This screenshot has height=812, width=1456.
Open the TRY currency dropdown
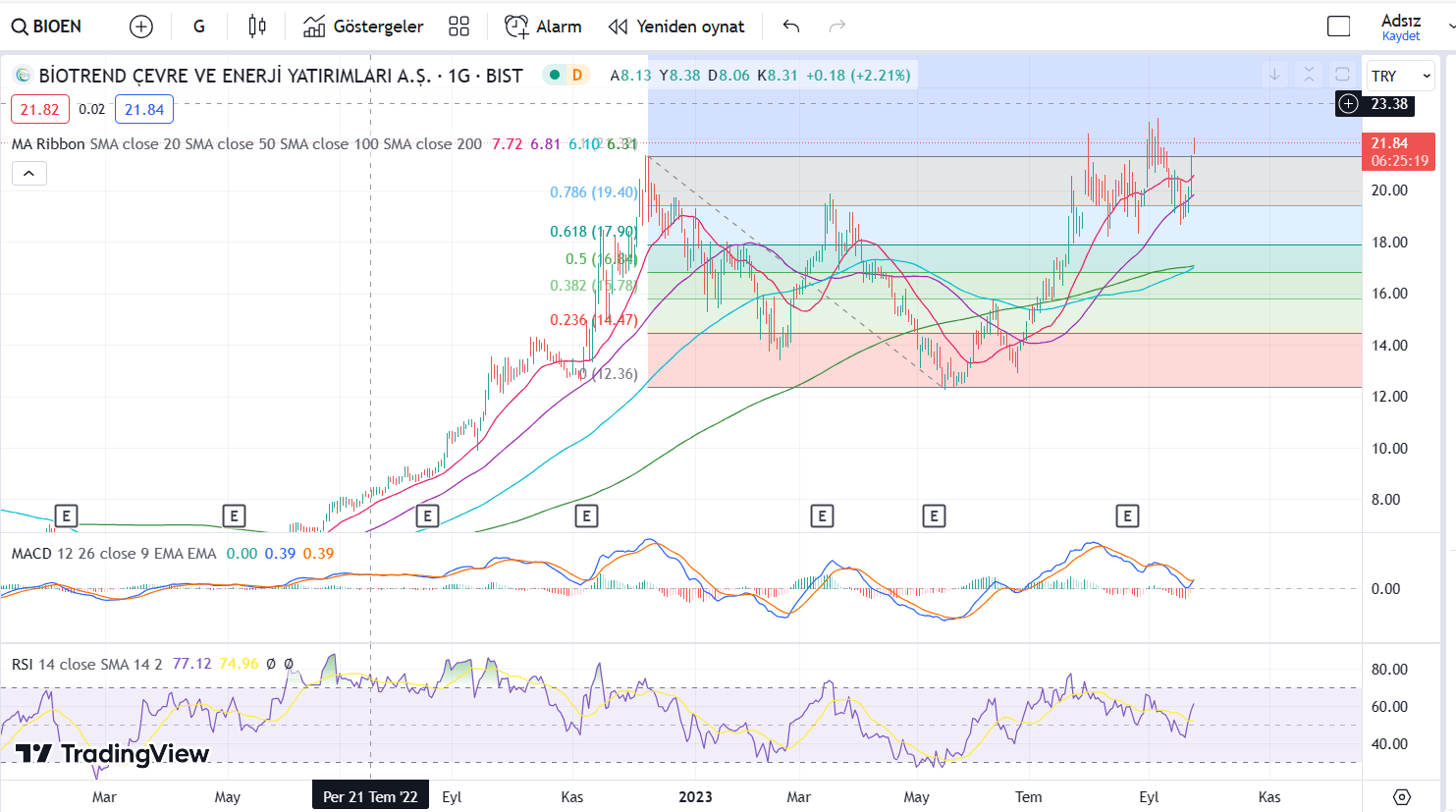[x=1402, y=76]
